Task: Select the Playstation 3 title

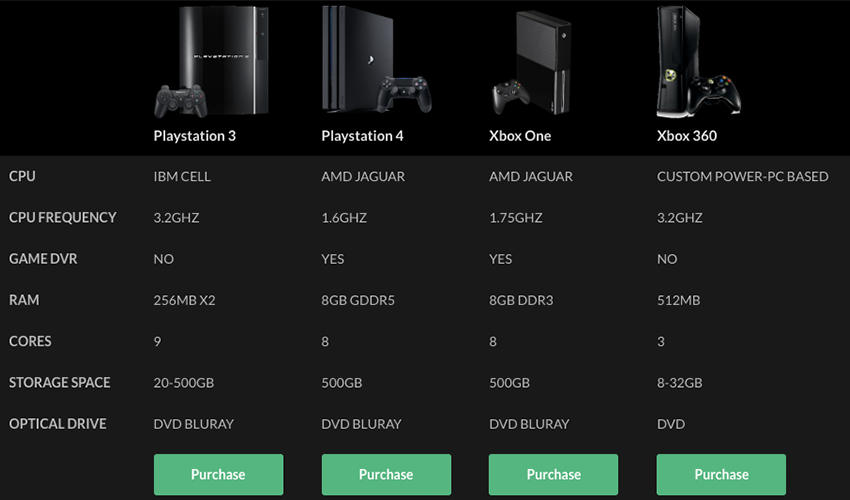Action: pos(195,136)
